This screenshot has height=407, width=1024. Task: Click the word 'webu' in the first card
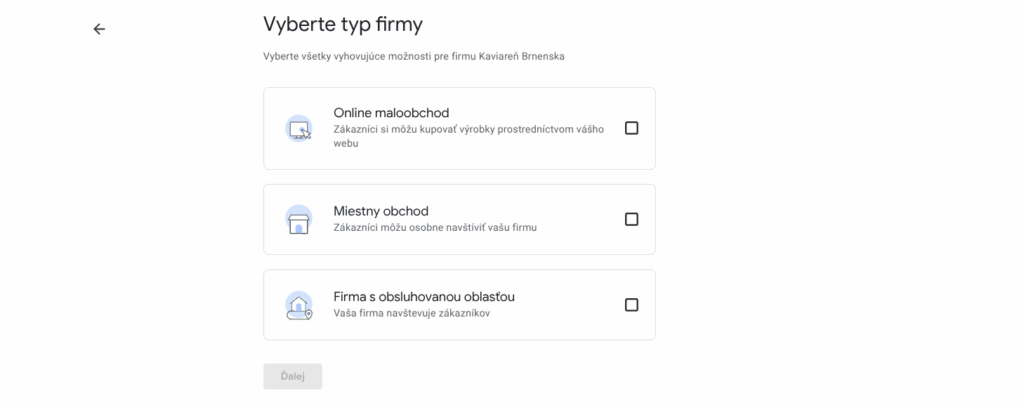(x=346, y=142)
